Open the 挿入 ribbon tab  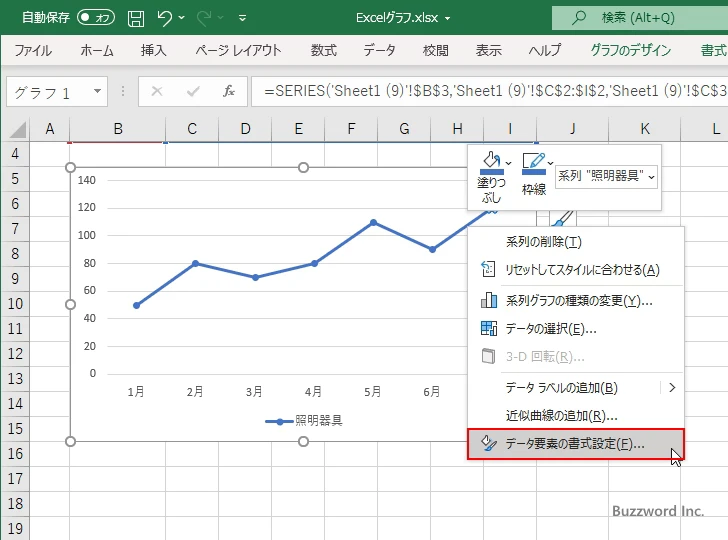[x=153, y=50]
